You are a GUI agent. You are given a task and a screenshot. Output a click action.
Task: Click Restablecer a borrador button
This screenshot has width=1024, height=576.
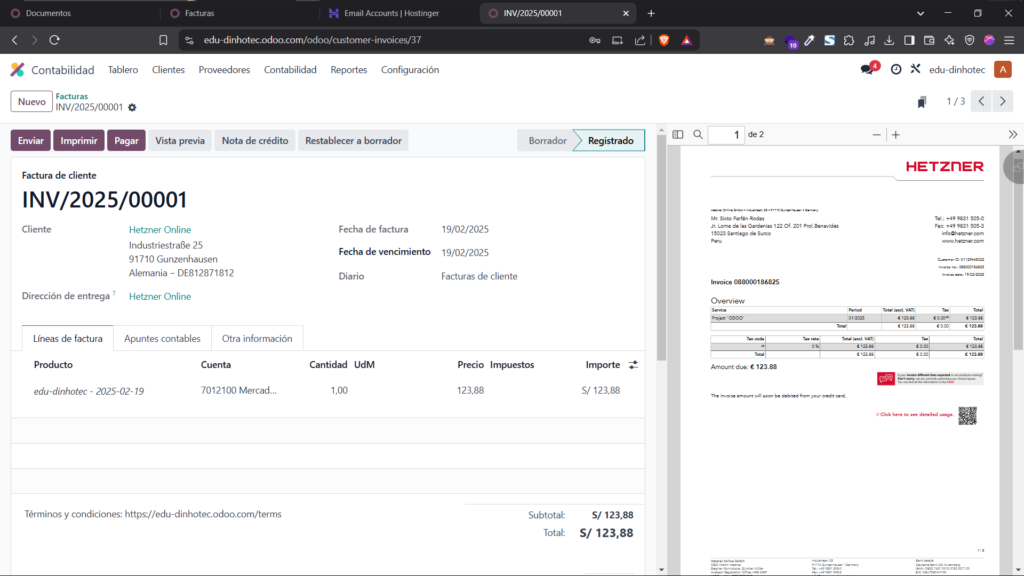click(353, 140)
